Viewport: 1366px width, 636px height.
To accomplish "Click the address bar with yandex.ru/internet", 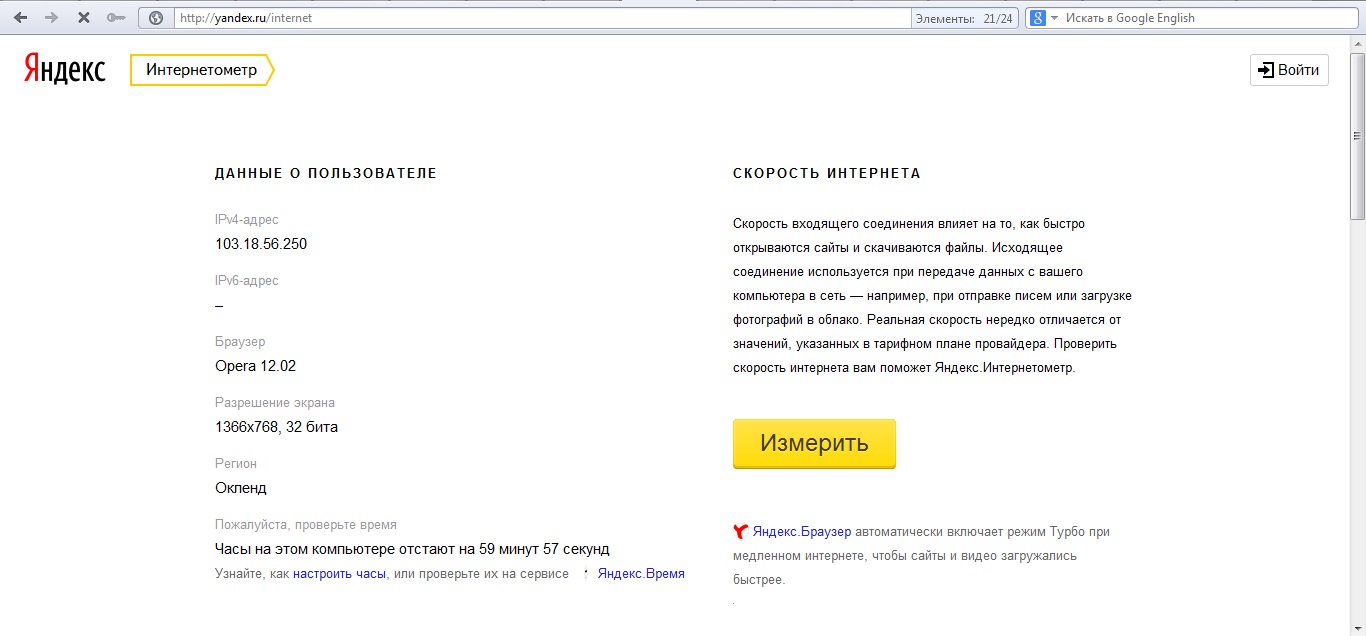I will pyautogui.click(x=543, y=18).
